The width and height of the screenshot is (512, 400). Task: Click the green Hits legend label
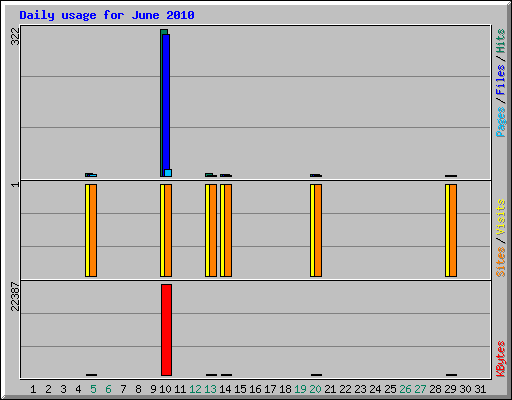tap(501, 41)
